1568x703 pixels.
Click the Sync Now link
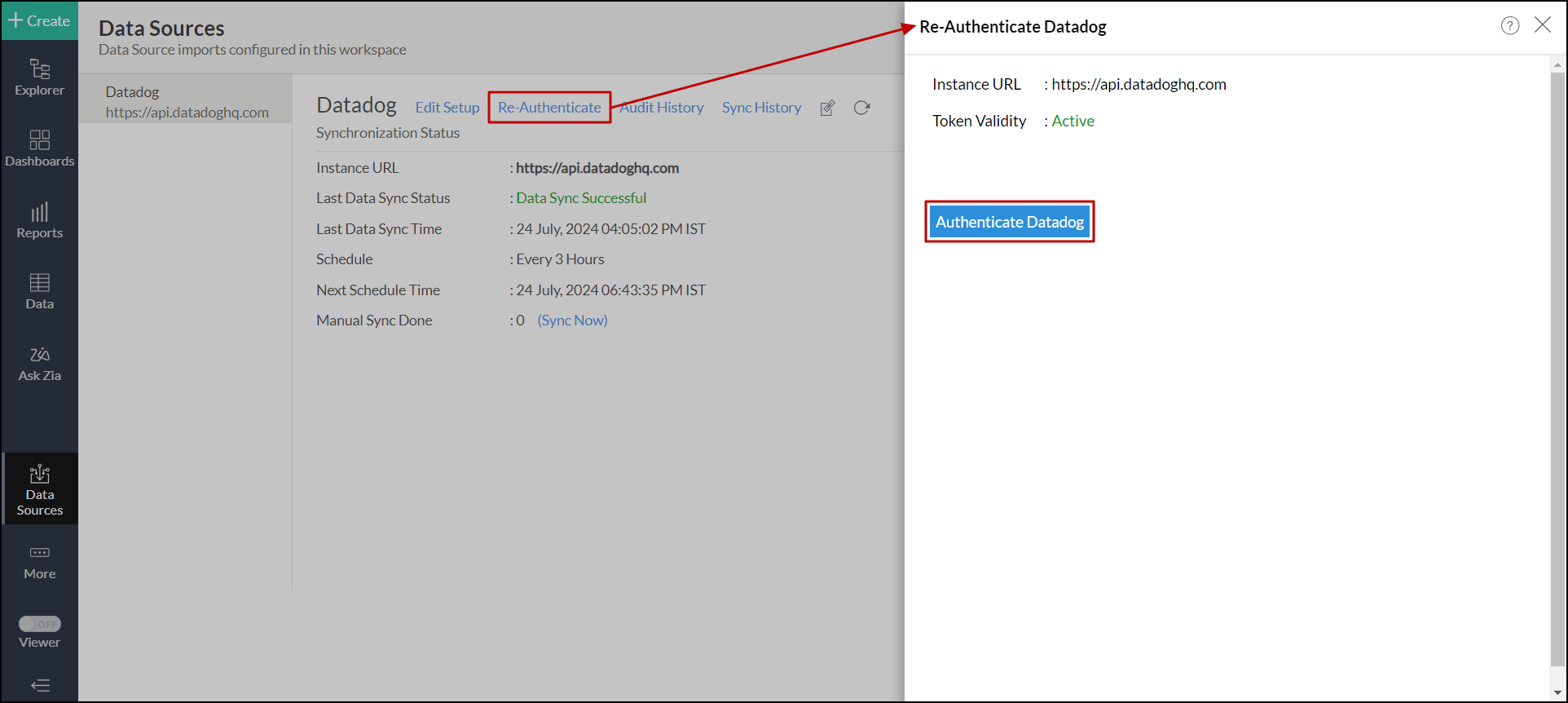click(x=572, y=321)
